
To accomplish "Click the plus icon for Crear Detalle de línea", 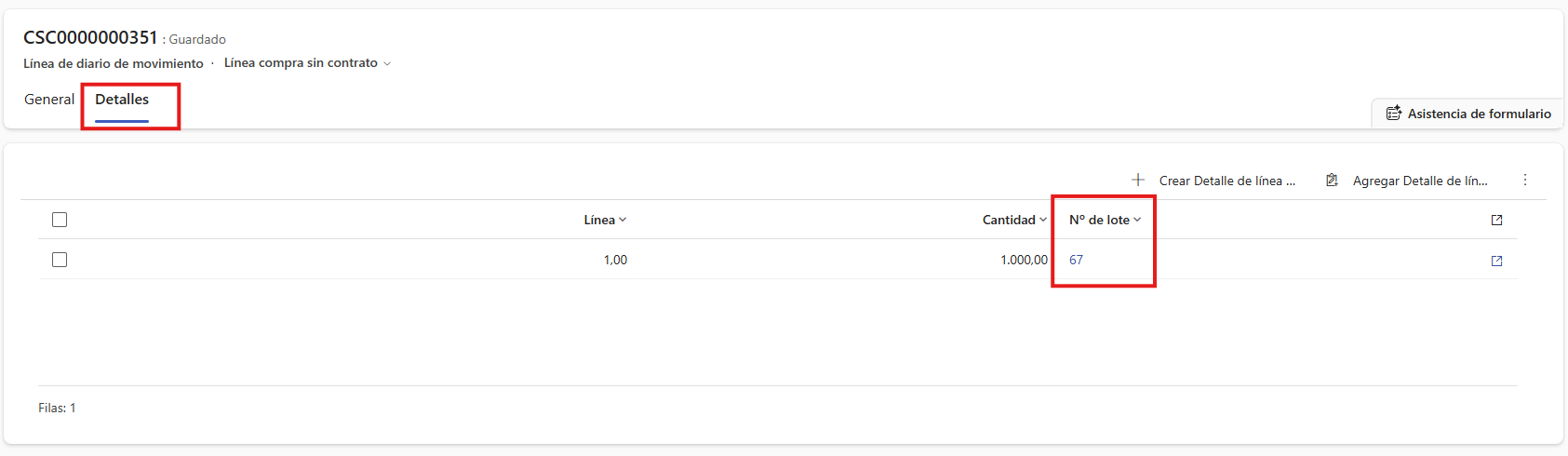I will pyautogui.click(x=1137, y=180).
